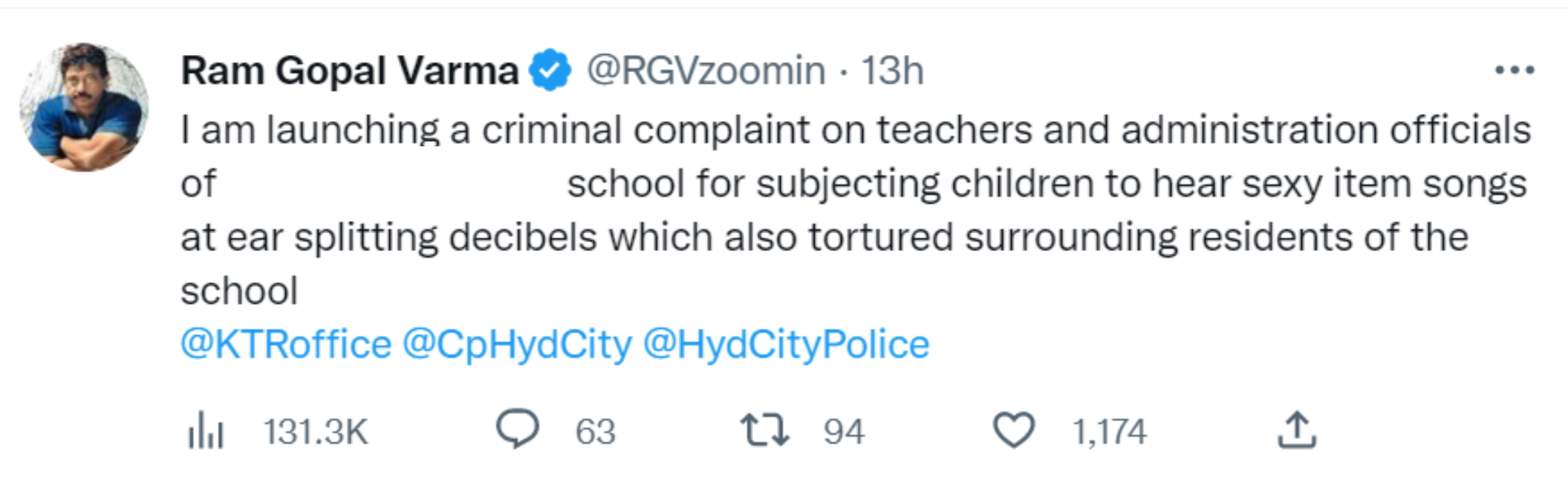The image size is (1568, 485).
Task: Open the @HydCityPolice mention
Action: (786, 345)
